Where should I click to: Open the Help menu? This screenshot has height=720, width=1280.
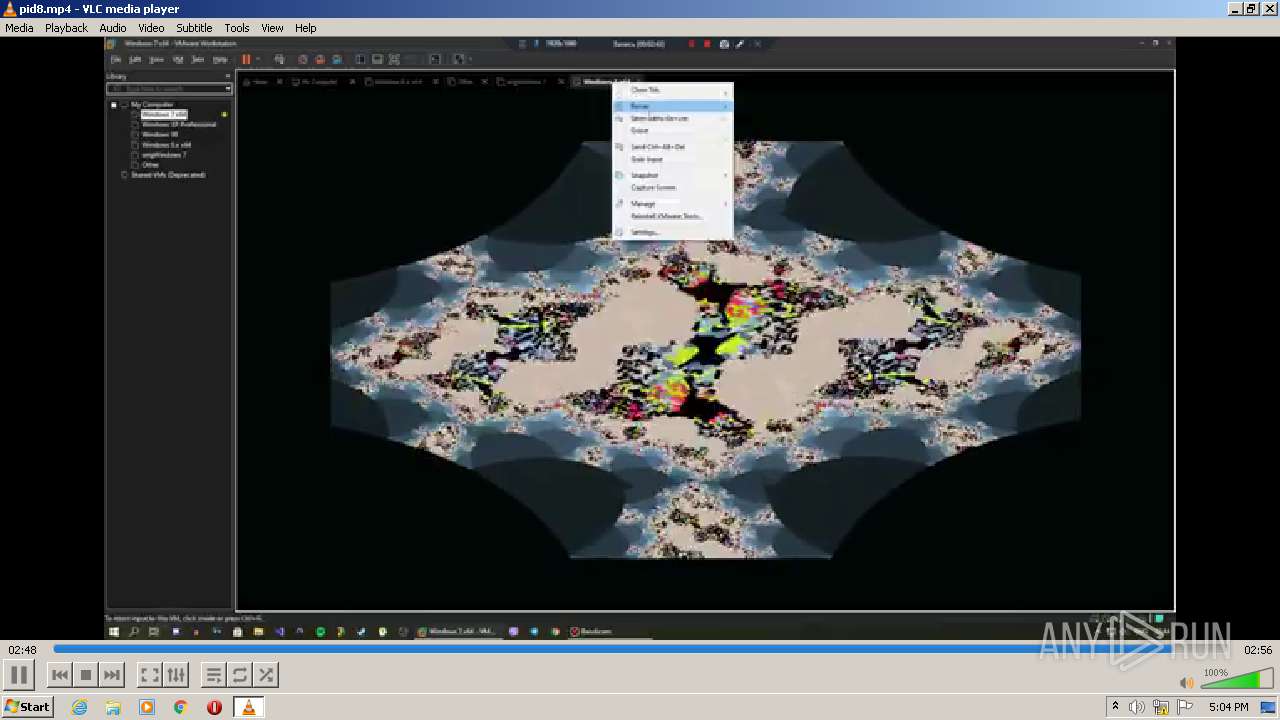(306, 28)
